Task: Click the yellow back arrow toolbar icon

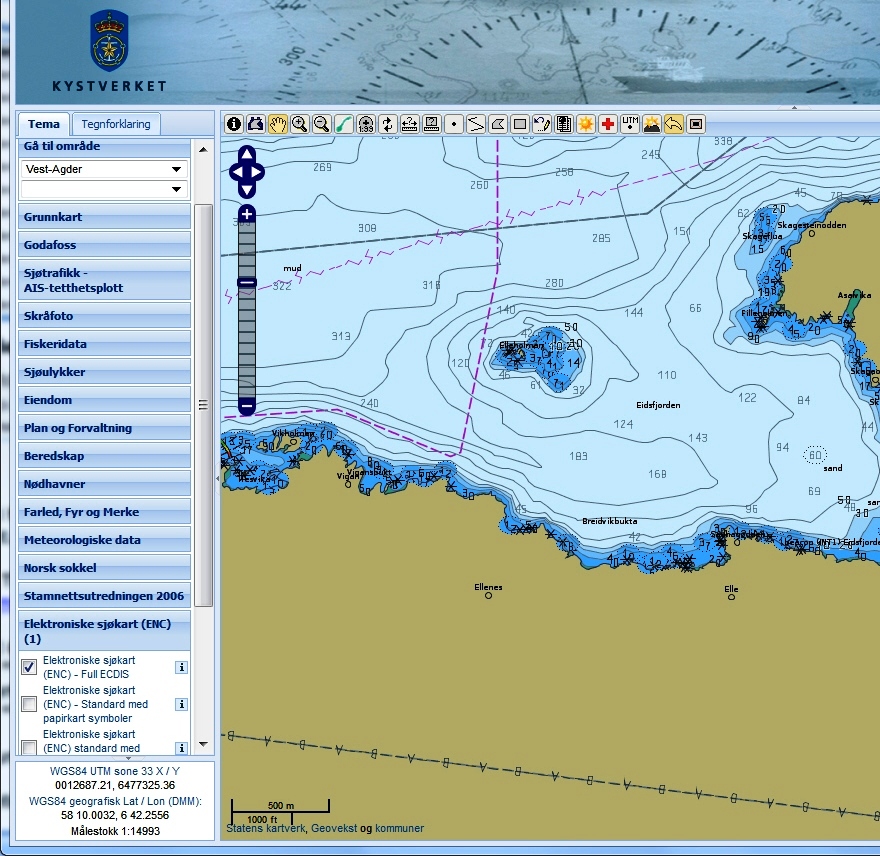Action: (674, 124)
